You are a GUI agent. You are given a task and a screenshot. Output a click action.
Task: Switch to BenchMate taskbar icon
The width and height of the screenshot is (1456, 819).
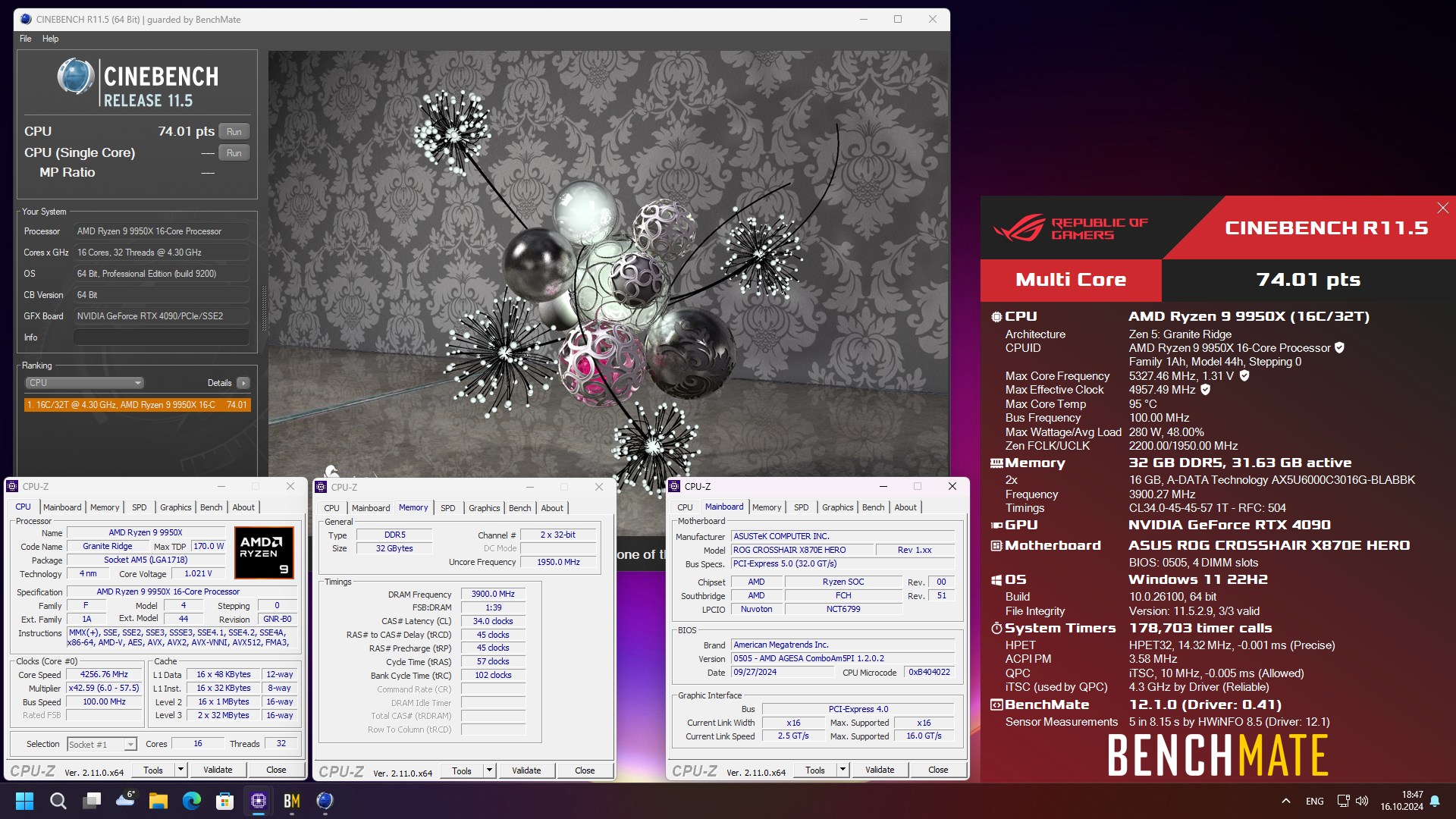(x=291, y=801)
